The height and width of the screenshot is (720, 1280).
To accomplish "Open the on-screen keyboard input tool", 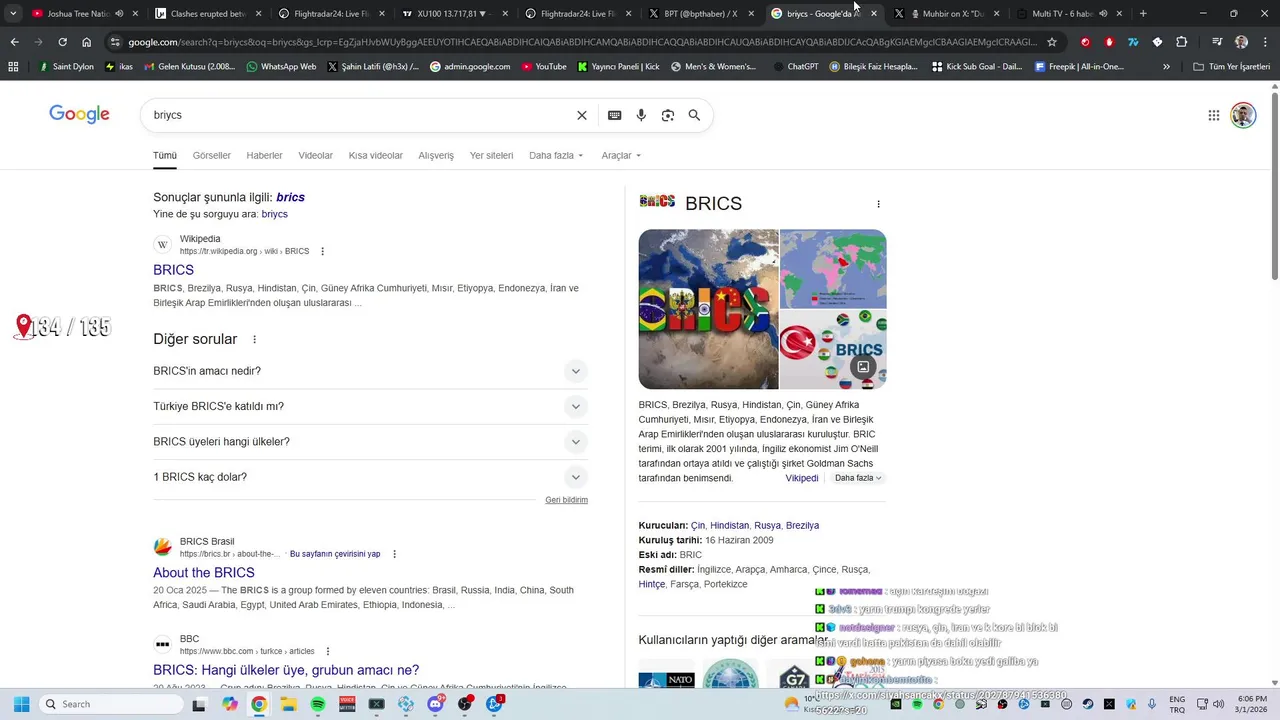I will click(614, 115).
